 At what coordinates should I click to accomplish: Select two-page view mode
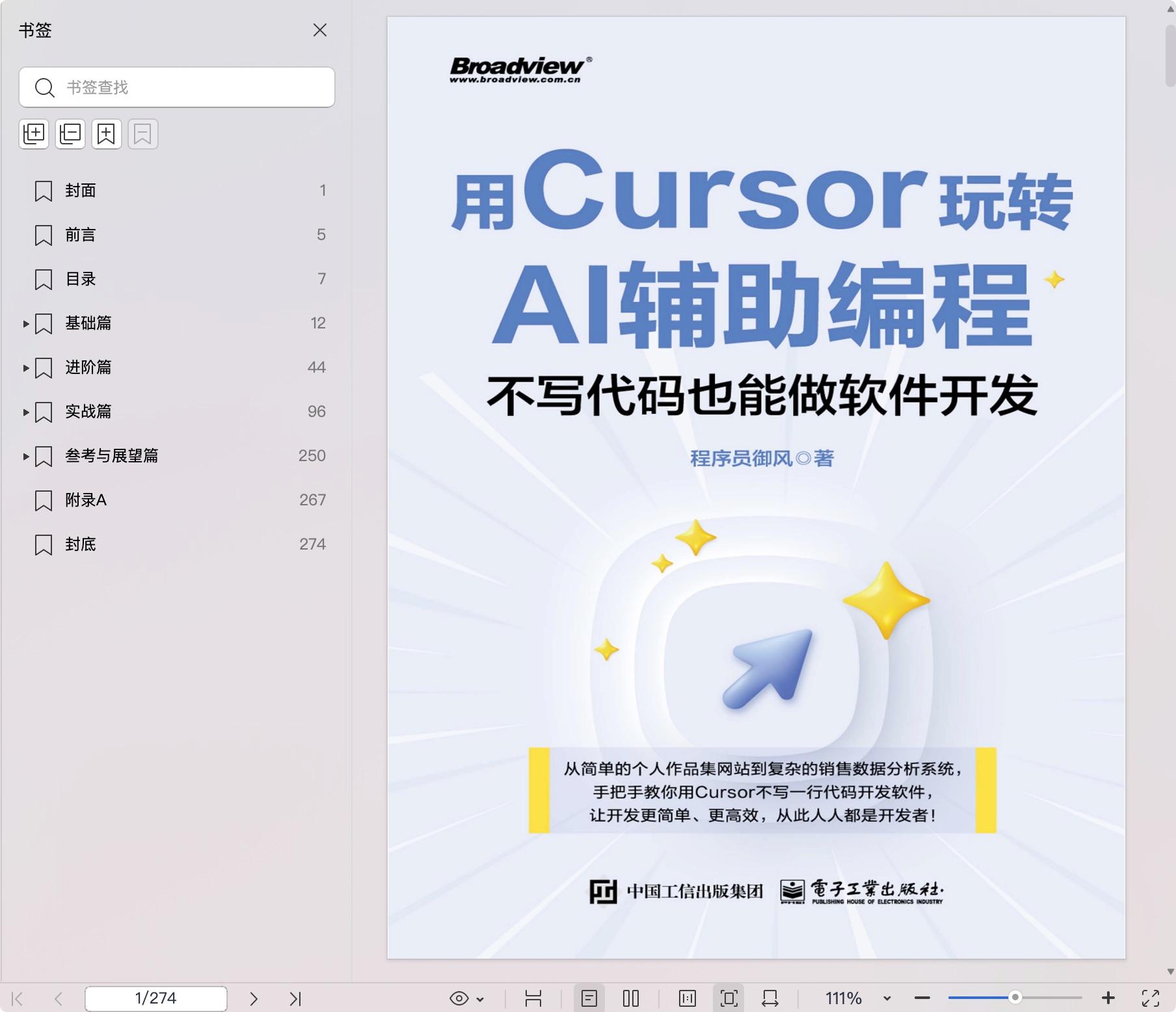(x=631, y=998)
